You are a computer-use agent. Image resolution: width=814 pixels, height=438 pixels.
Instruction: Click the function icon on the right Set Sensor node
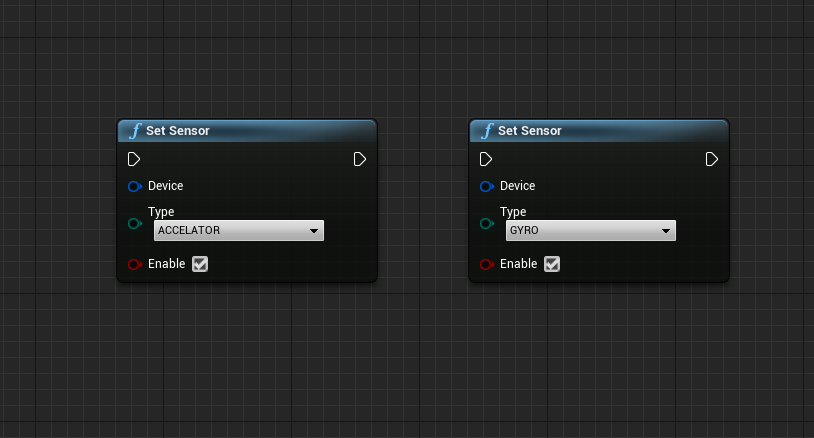[x=487, y=130]
